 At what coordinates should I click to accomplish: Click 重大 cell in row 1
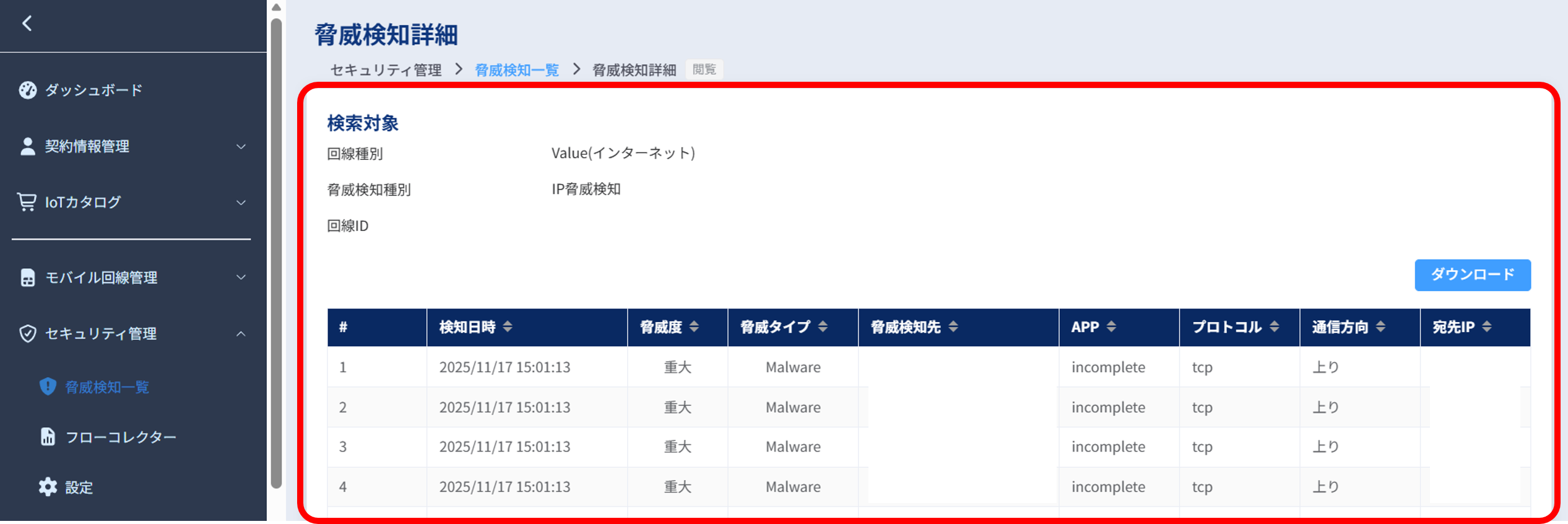678,367
